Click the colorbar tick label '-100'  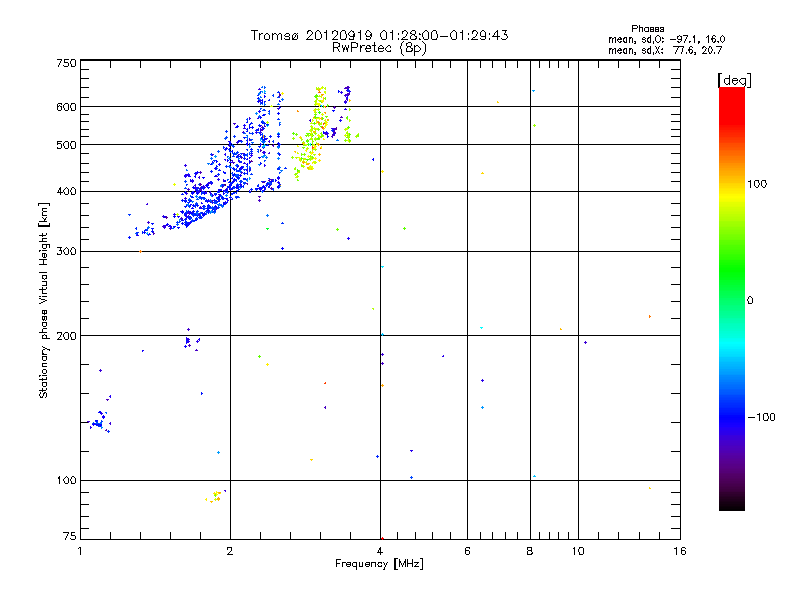coord(761,417)
